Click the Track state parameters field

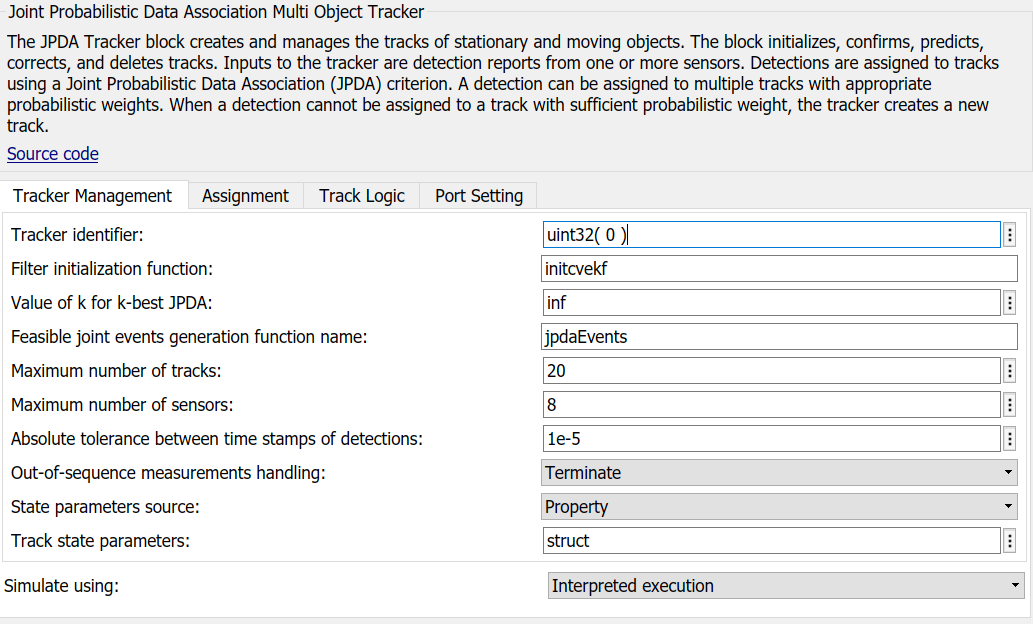770,541
